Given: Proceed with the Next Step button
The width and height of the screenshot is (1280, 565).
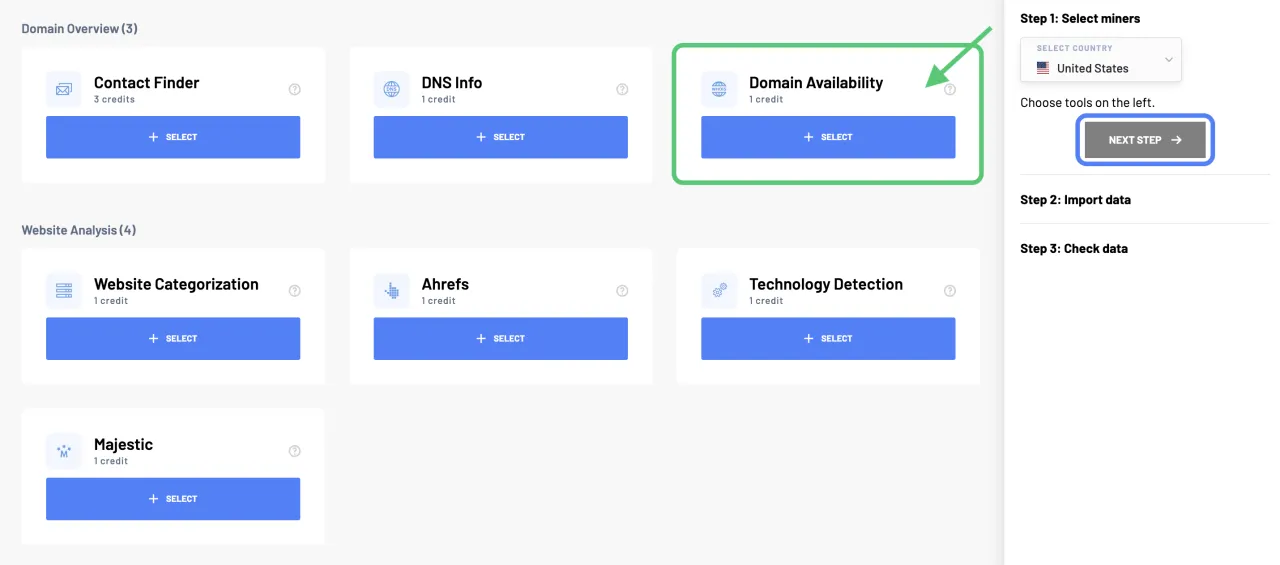Looking at the screenshot, I should 1145,140.
